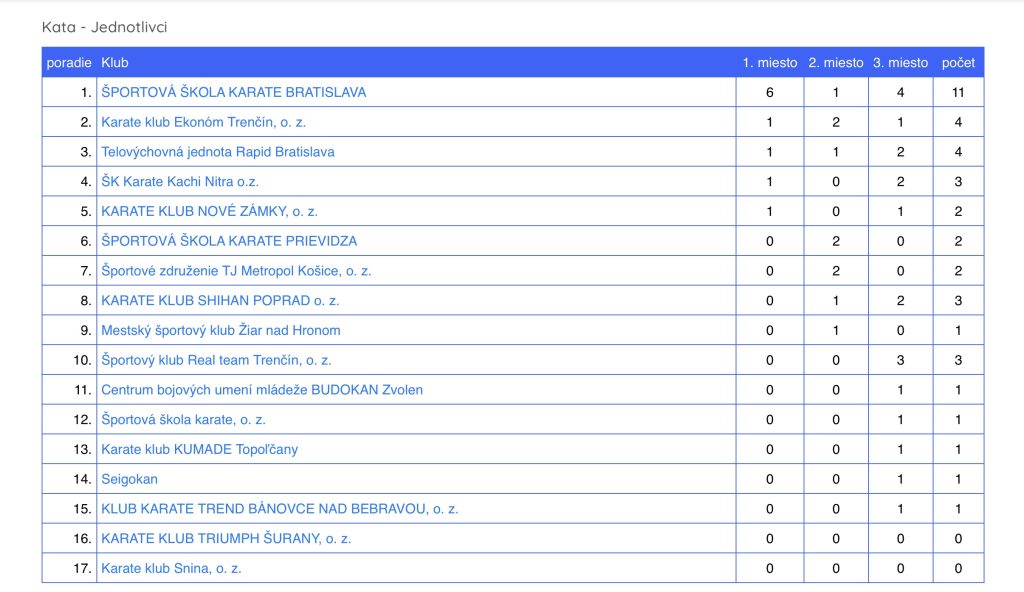This screenshot has height=592, width=1024.
Task: Select total count 11 in first row
Action: tap(958, 92)
